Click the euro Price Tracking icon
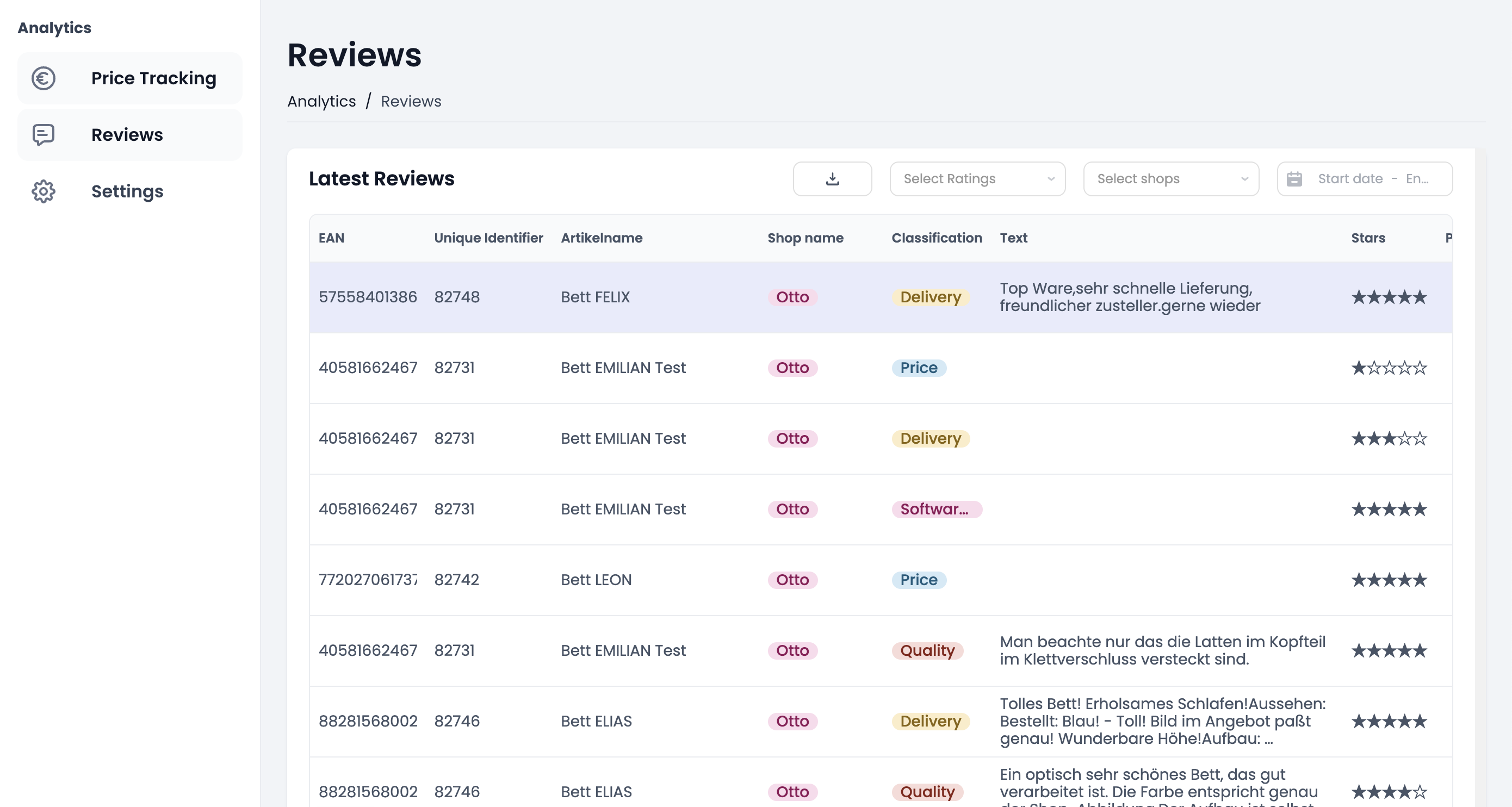 click(x=44, y=78)
